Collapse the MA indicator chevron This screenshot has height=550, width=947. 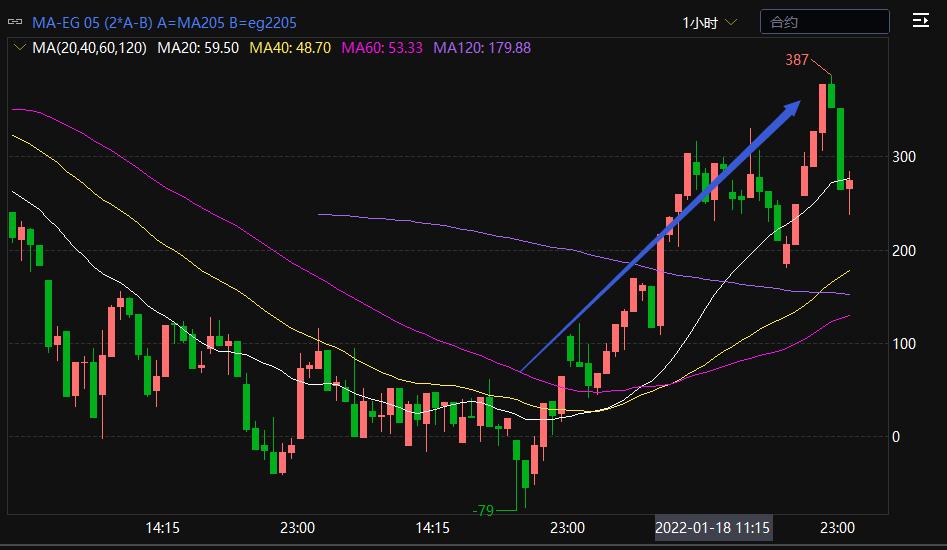pos(19,48)
